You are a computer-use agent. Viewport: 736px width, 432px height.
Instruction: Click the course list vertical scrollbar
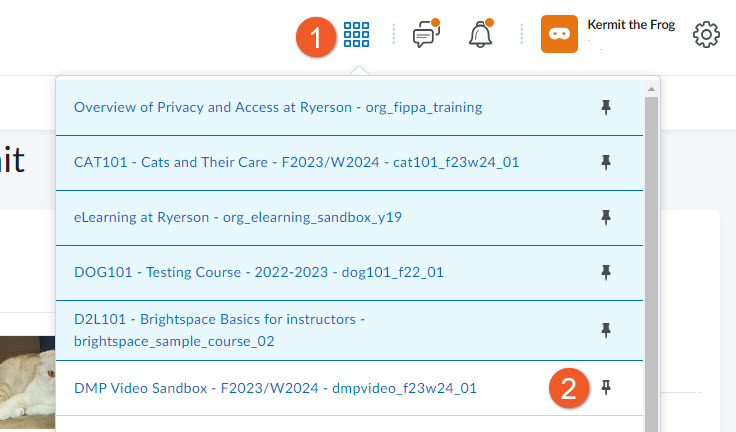tap(651, 250)
